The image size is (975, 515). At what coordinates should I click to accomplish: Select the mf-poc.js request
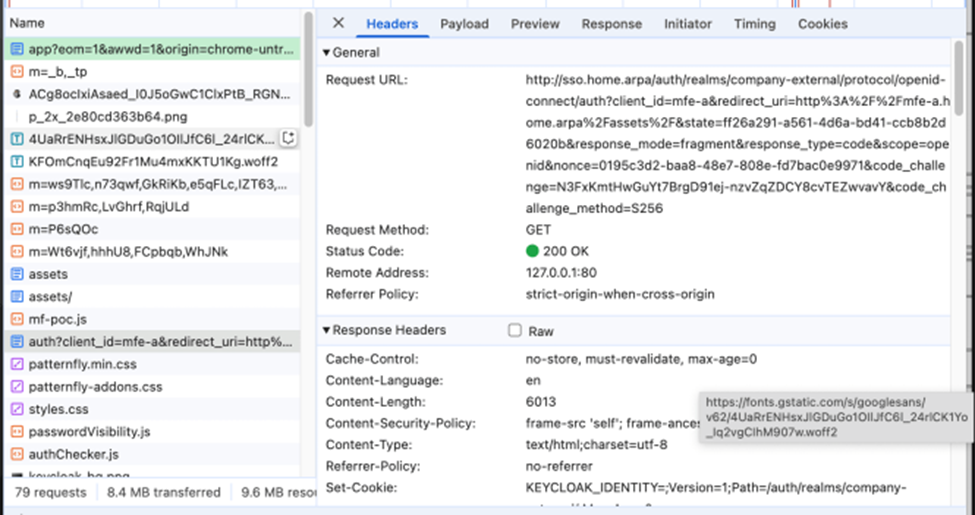pyautogui.click(x=152, y=319)
